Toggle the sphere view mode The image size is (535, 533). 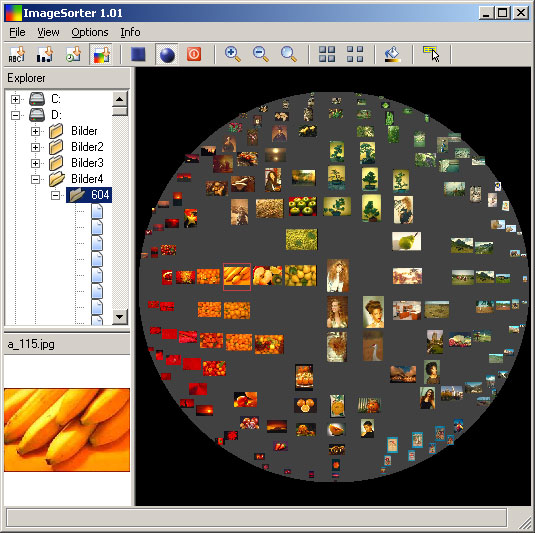tap(167, 54)
